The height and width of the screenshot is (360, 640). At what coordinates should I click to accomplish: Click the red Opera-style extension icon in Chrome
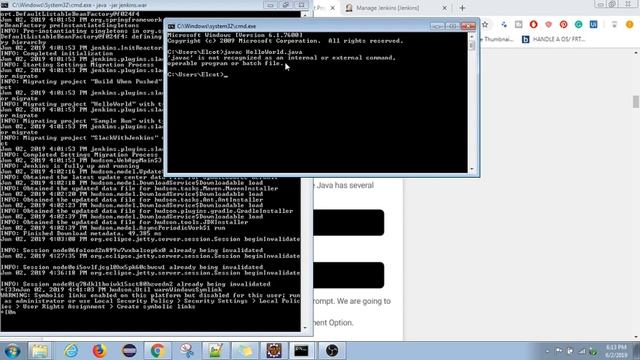coord(533,24)
